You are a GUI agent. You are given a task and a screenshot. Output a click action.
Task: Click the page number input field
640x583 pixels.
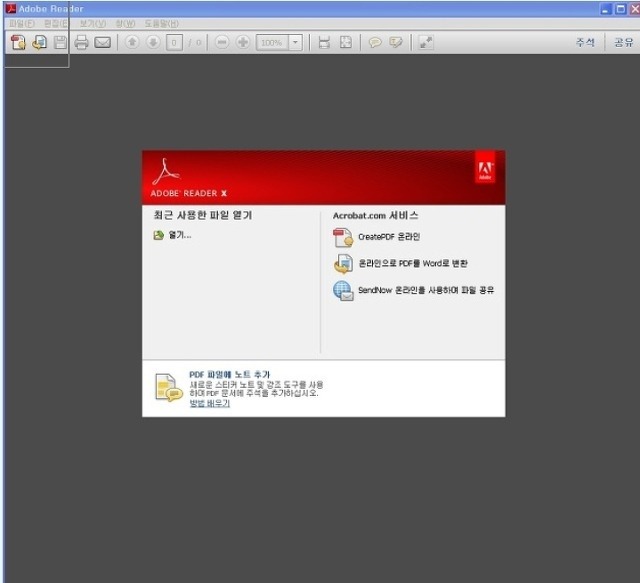(174, 42)
